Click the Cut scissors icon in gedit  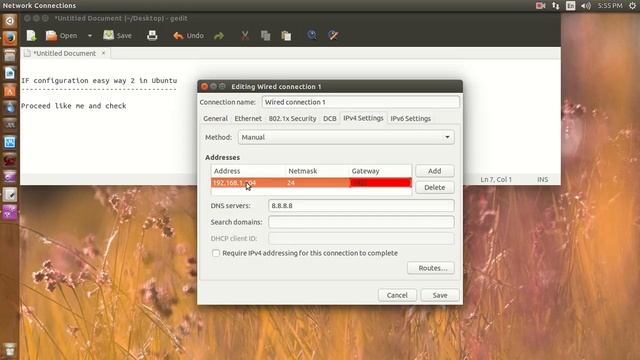point(245,36)
